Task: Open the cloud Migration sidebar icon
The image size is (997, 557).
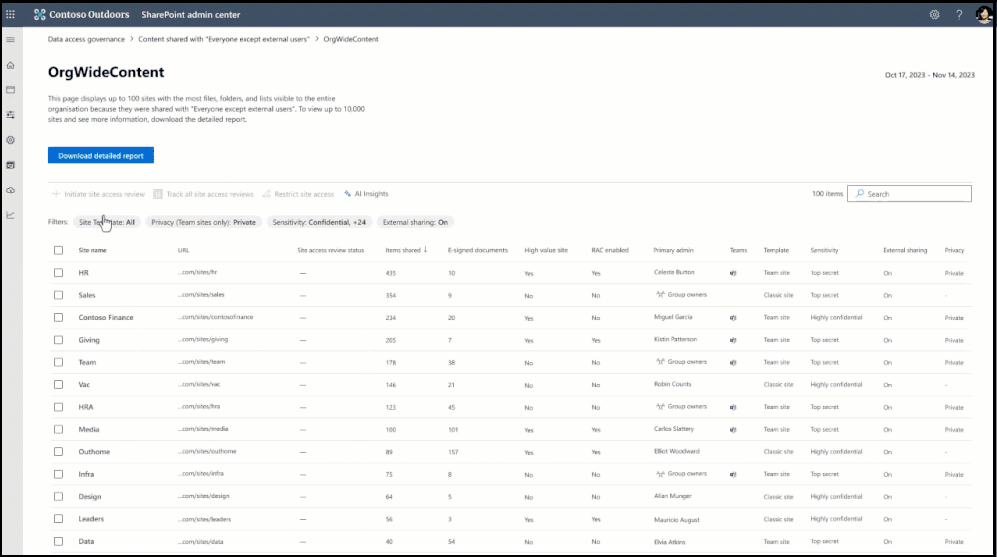Action: pos(11,190)
